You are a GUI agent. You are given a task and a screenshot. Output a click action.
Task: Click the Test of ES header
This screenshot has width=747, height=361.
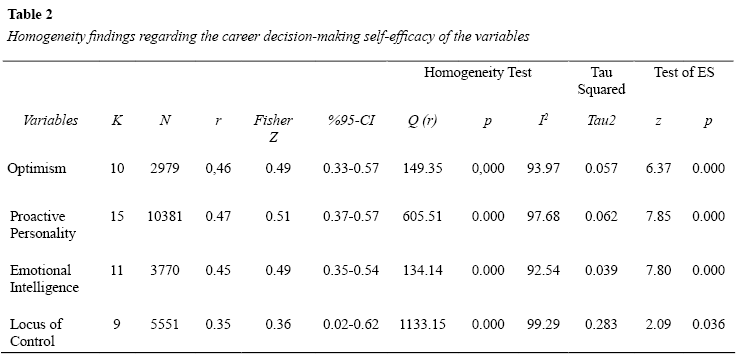click(684, 72)
